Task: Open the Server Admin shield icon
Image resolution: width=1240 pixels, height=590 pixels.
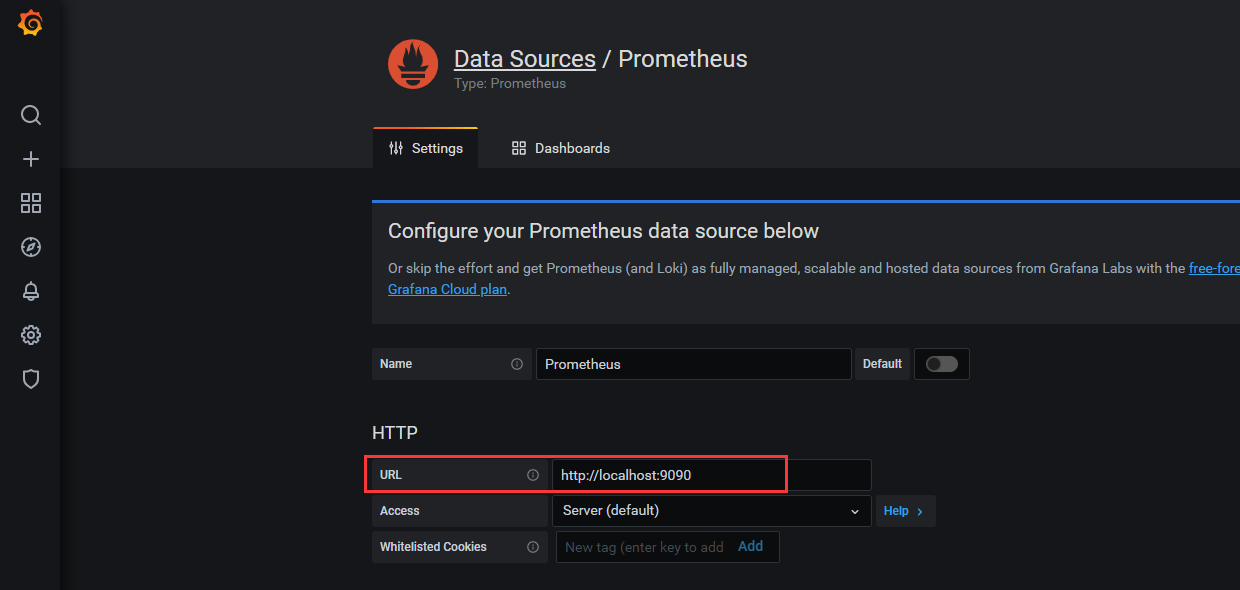Action: tap(31, 379)
